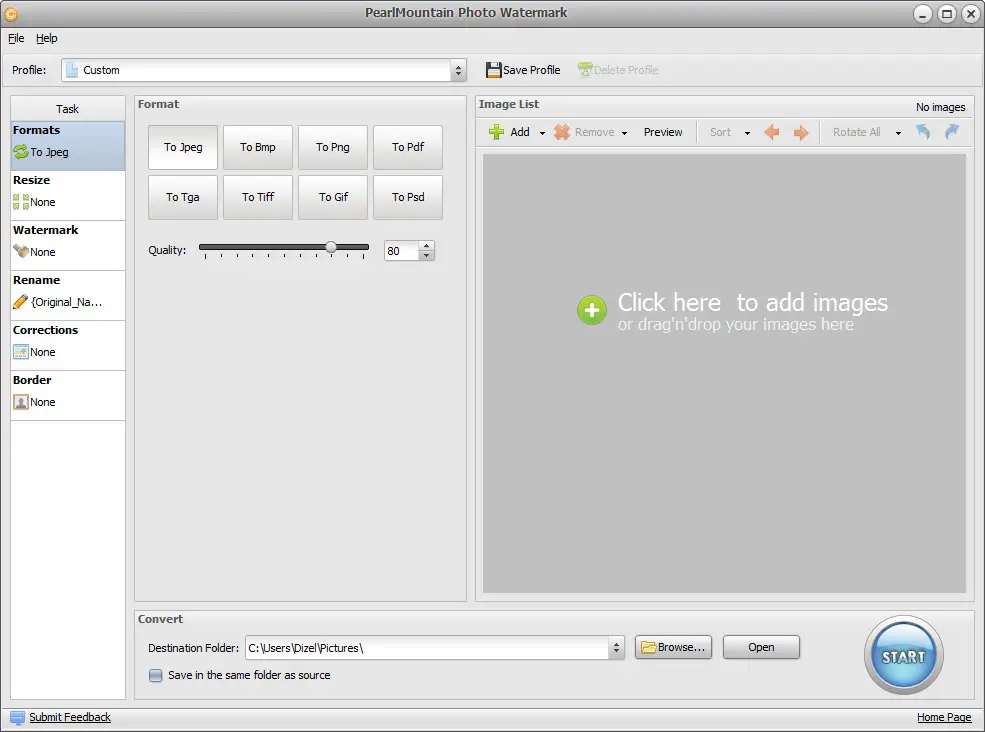Rotate images clockwise with blue arrow icon
Viewport: 985px width, 732px height.
pyautogui.click(x=952, y=132)
